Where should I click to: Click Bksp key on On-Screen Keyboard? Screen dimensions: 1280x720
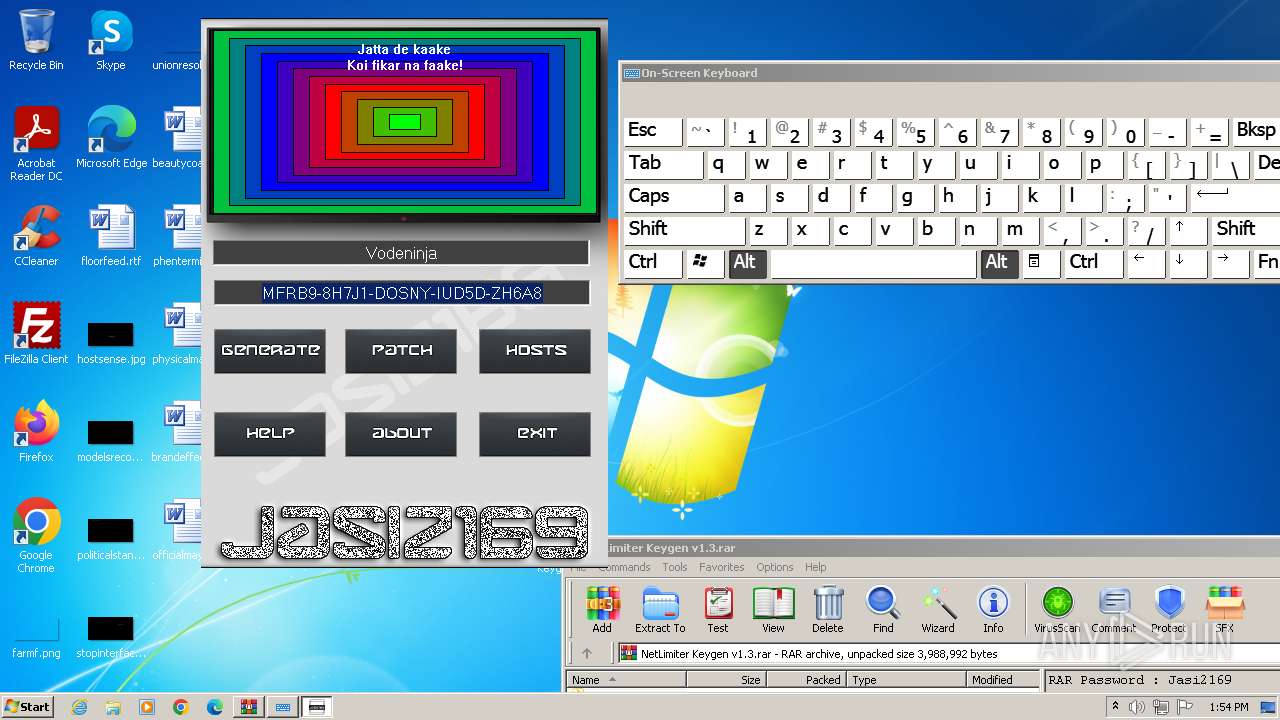pyautogui.click(x=1256, y=131)
